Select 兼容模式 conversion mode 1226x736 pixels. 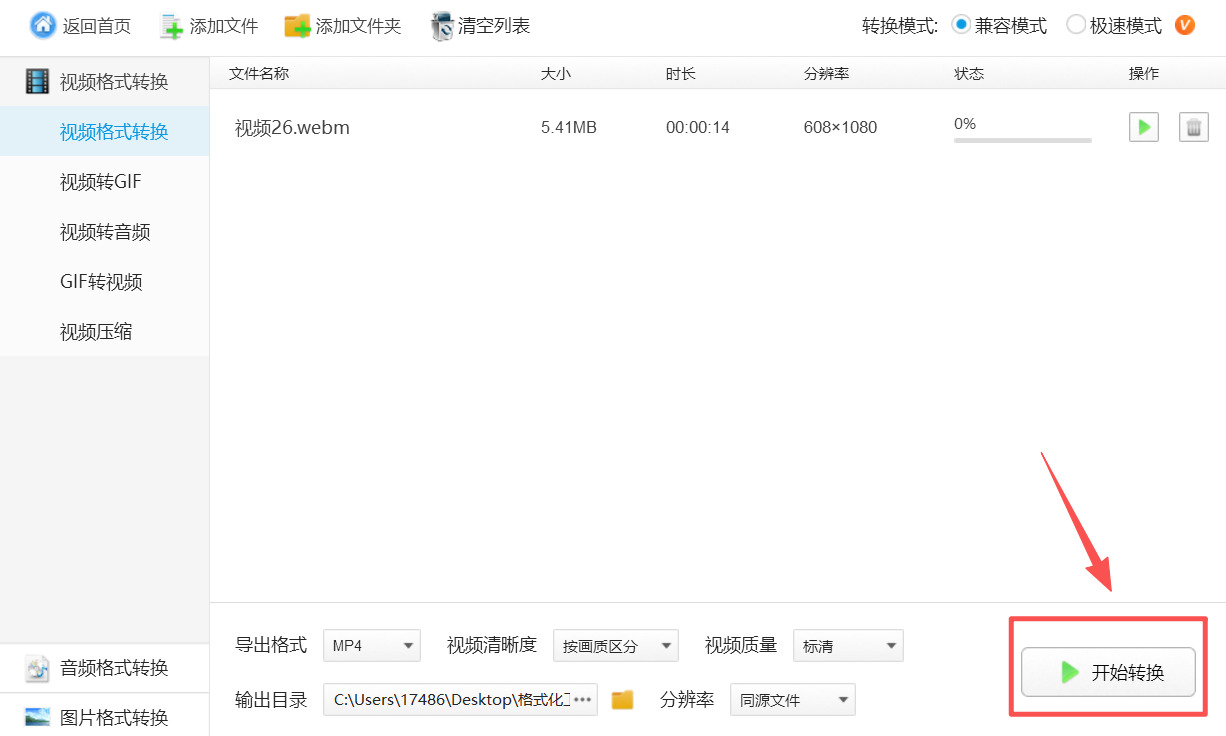pos(961,25)
